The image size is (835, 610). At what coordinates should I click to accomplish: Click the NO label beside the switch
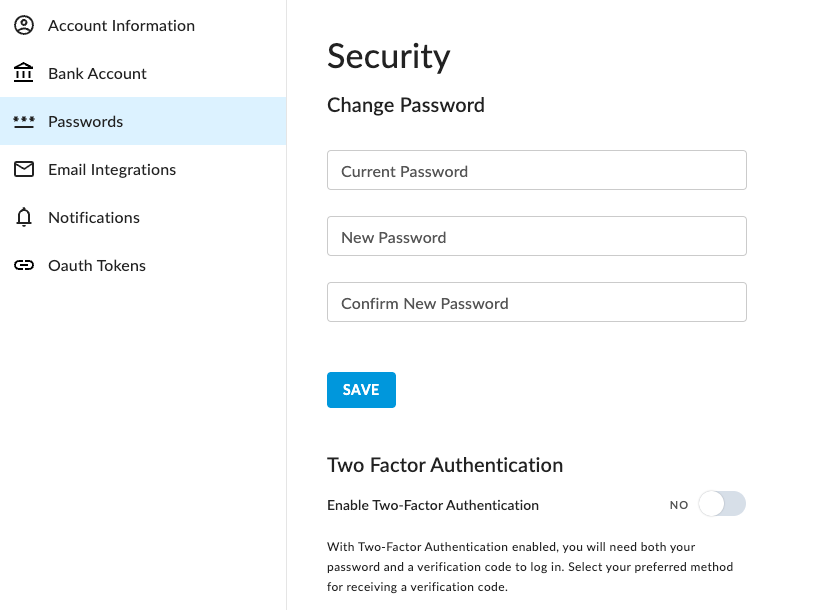pyautogui.click(x=679, y=505)
